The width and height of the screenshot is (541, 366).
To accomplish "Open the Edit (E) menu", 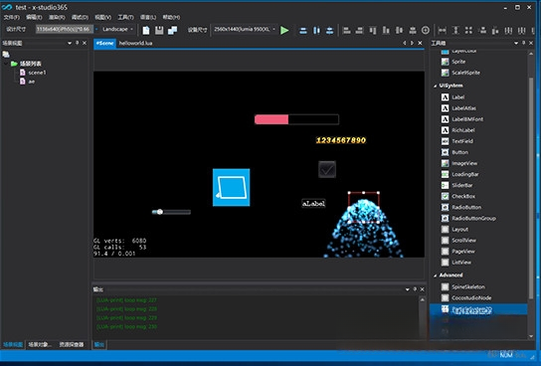I will pos(34,17).
